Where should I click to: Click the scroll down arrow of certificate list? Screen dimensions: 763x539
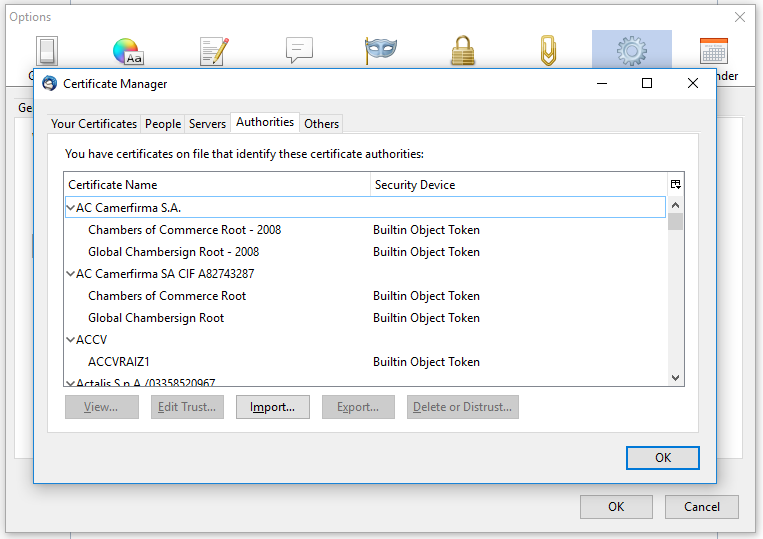(675, 377)
